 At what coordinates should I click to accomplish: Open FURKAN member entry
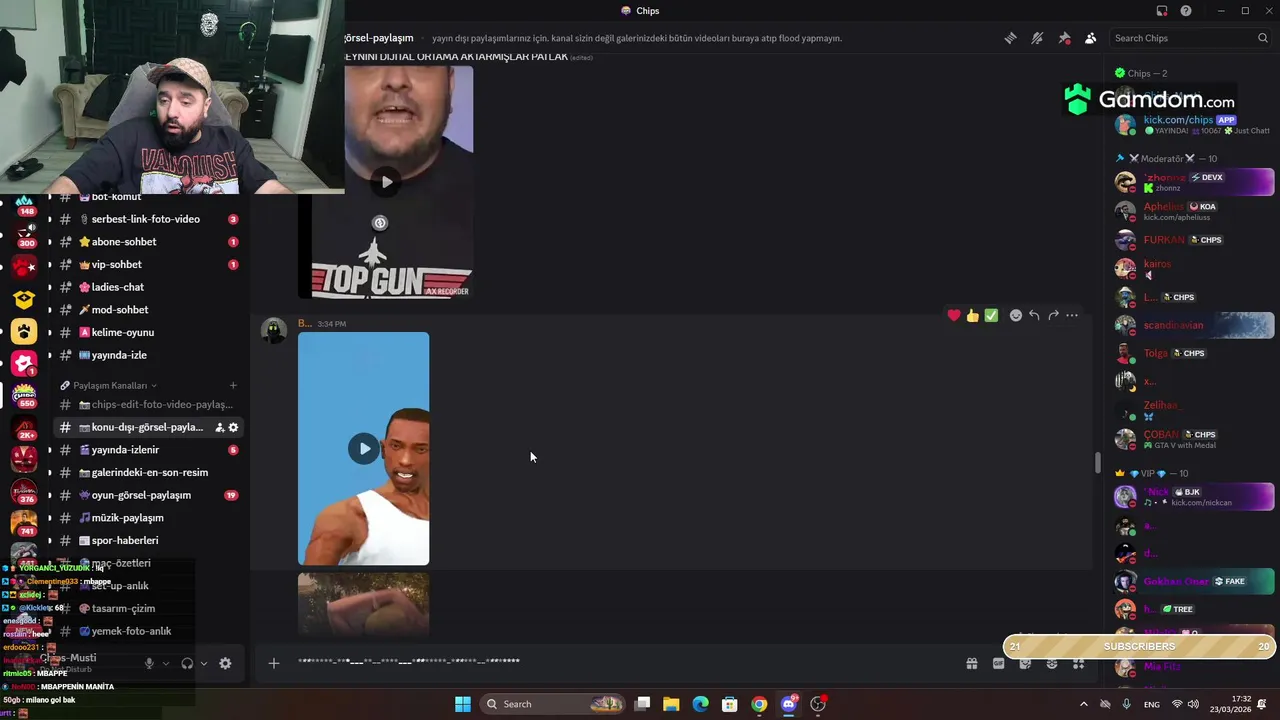point(1194,240)
